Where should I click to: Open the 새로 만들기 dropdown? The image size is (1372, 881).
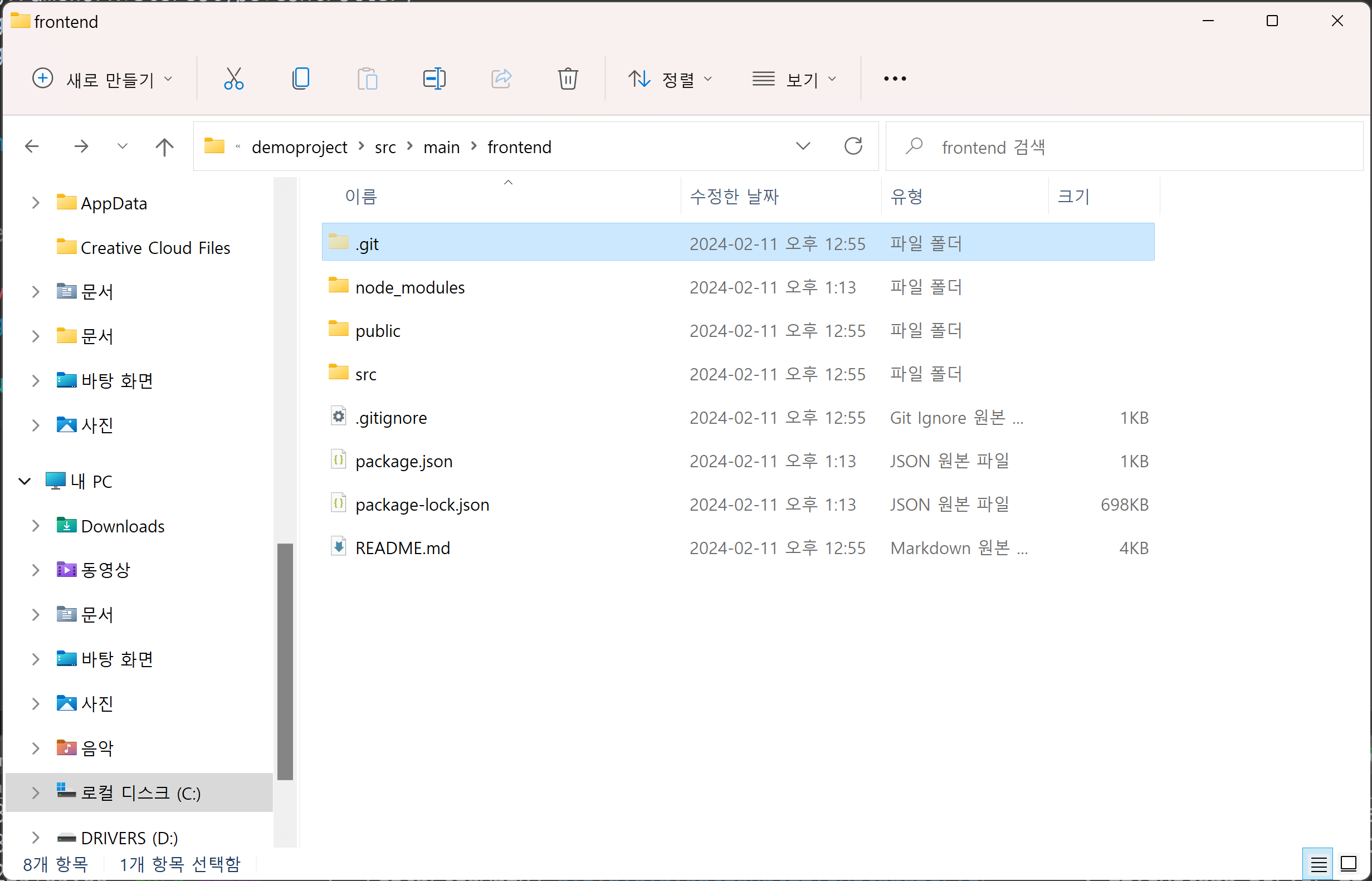102,79
